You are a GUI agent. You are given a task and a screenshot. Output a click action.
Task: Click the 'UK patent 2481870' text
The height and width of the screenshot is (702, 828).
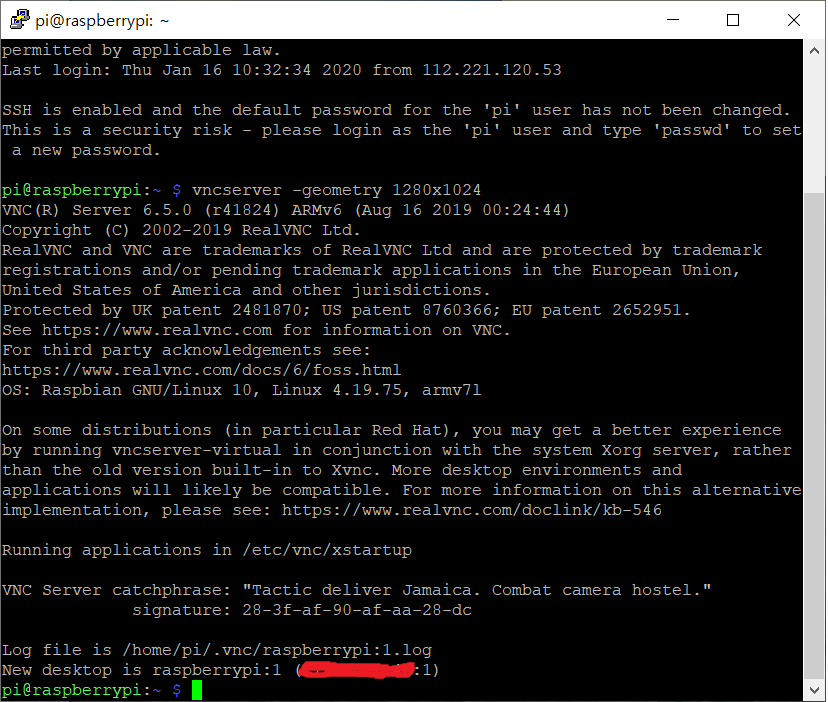(x=217, y=310)
